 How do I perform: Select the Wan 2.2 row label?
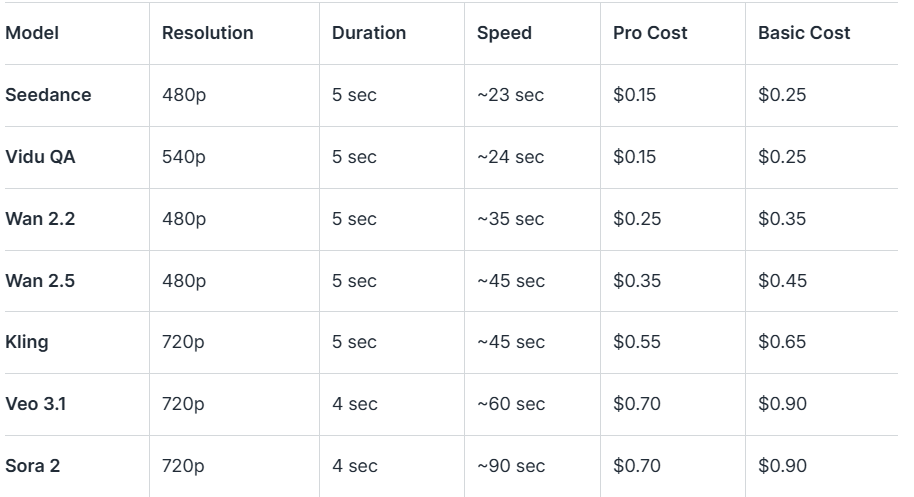[x=40, y=219]
